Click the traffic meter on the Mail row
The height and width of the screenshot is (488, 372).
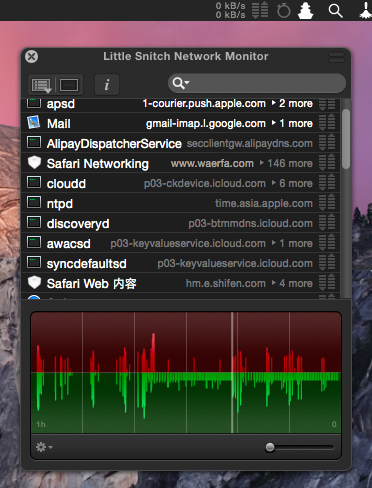tap(327, 122)
